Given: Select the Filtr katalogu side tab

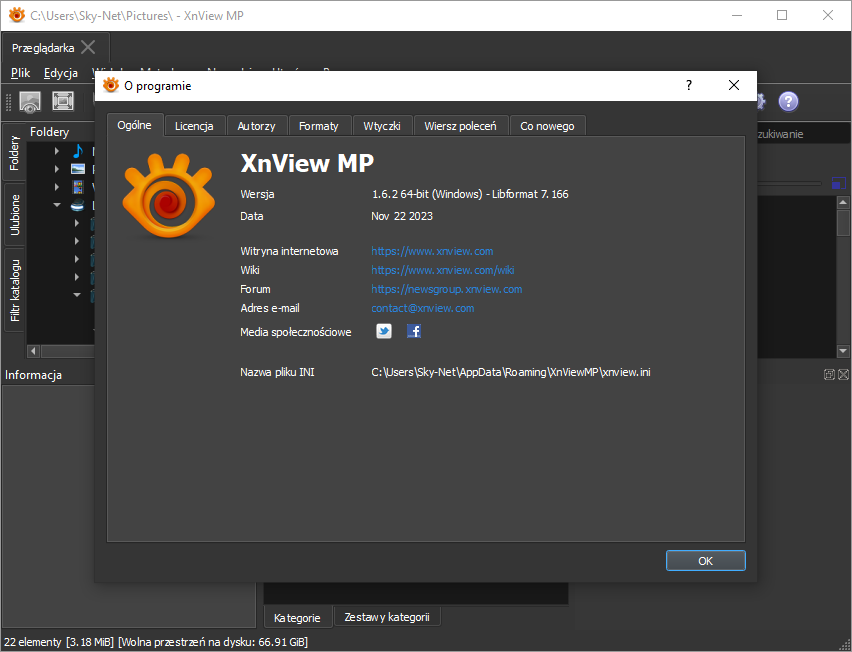Looking at the screenshot, I should pyautogui.click(x=14, y=290).
